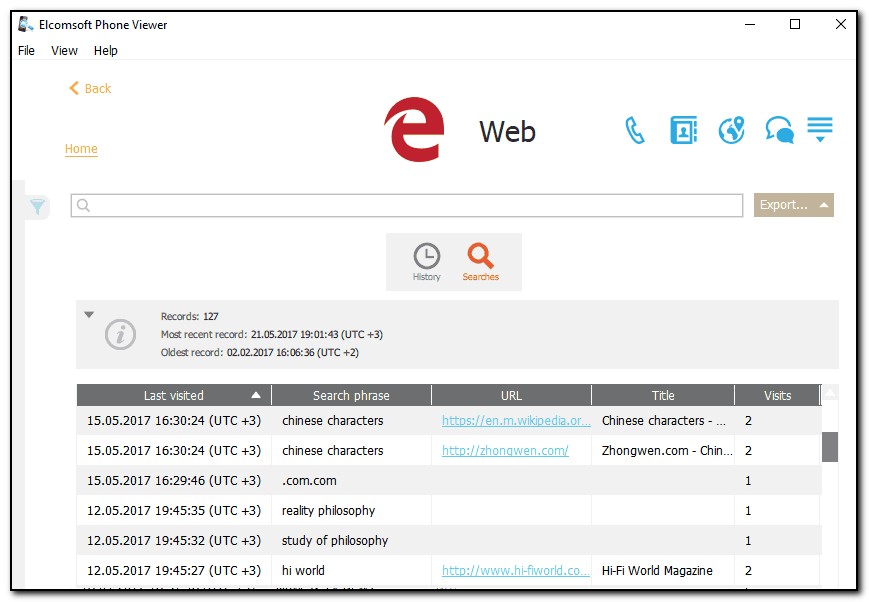
Task: Sort by the Last visited column
Action: 173,395
